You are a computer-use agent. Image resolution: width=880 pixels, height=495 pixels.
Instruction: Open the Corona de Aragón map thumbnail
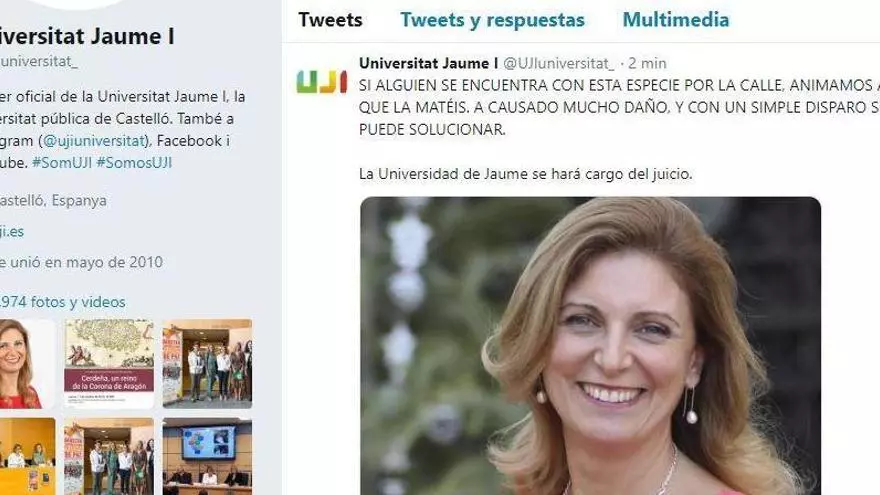(x=109, y=364)
